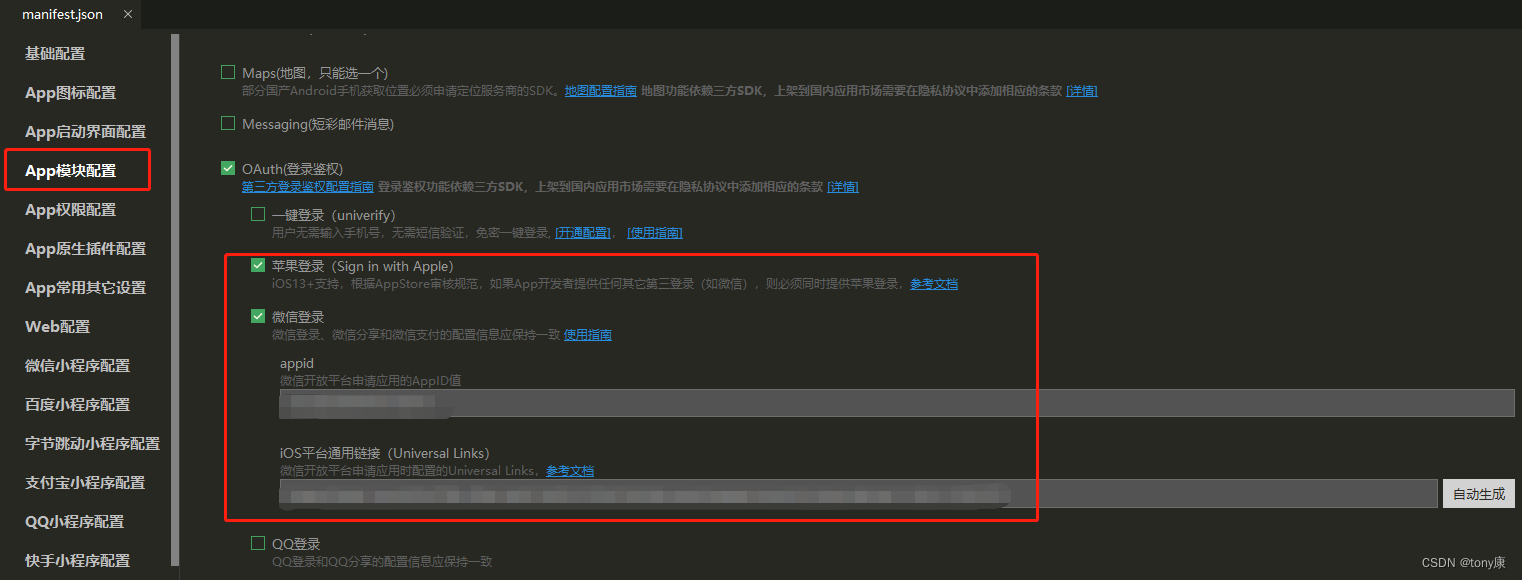Uncheck the 微信登录 option

(x=258, y=316)
